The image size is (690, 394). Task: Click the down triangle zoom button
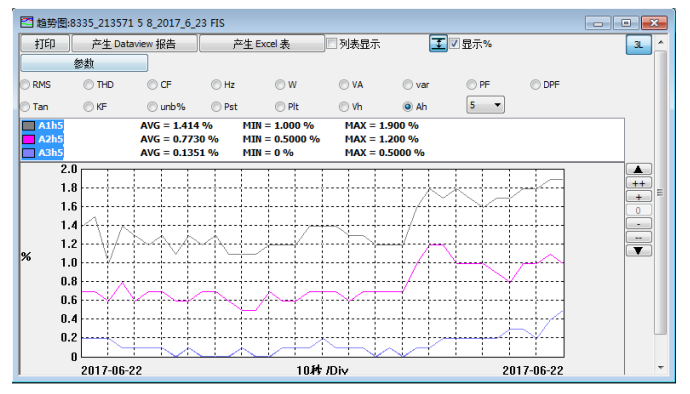639,251
